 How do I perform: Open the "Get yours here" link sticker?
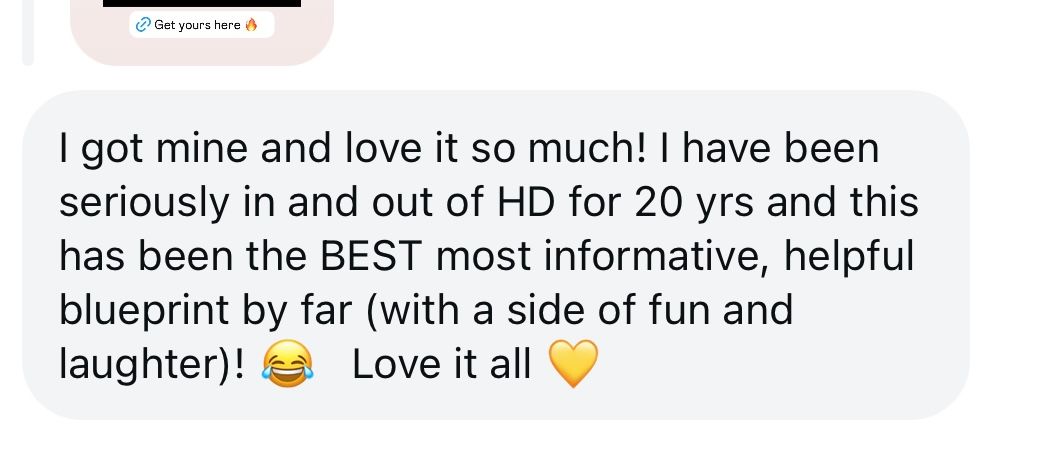[202, 25]
